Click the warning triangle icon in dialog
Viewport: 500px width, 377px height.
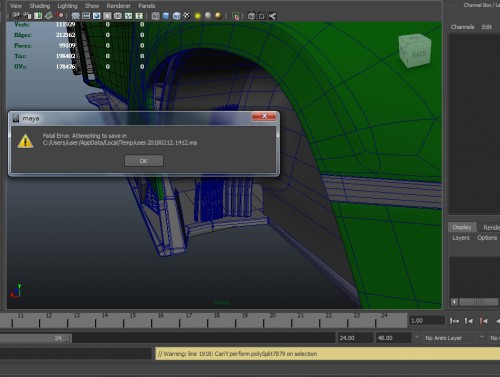click(25, 141)
